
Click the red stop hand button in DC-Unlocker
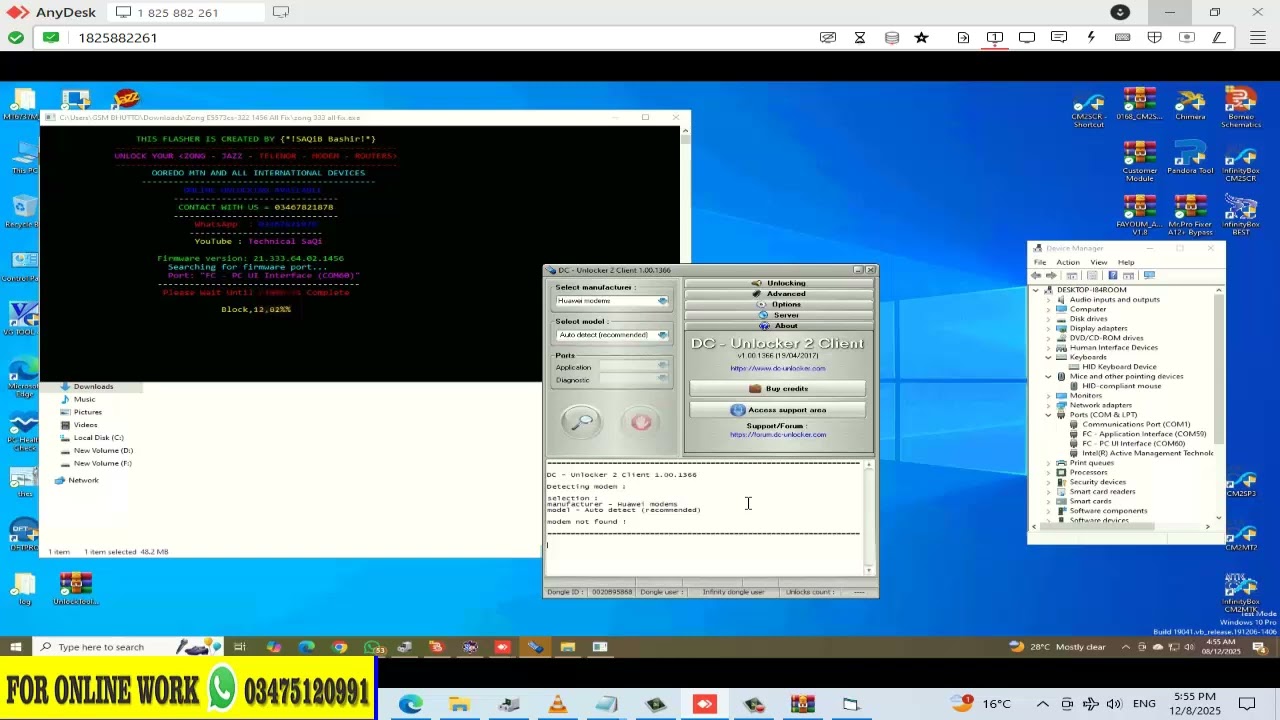[641, 422]
